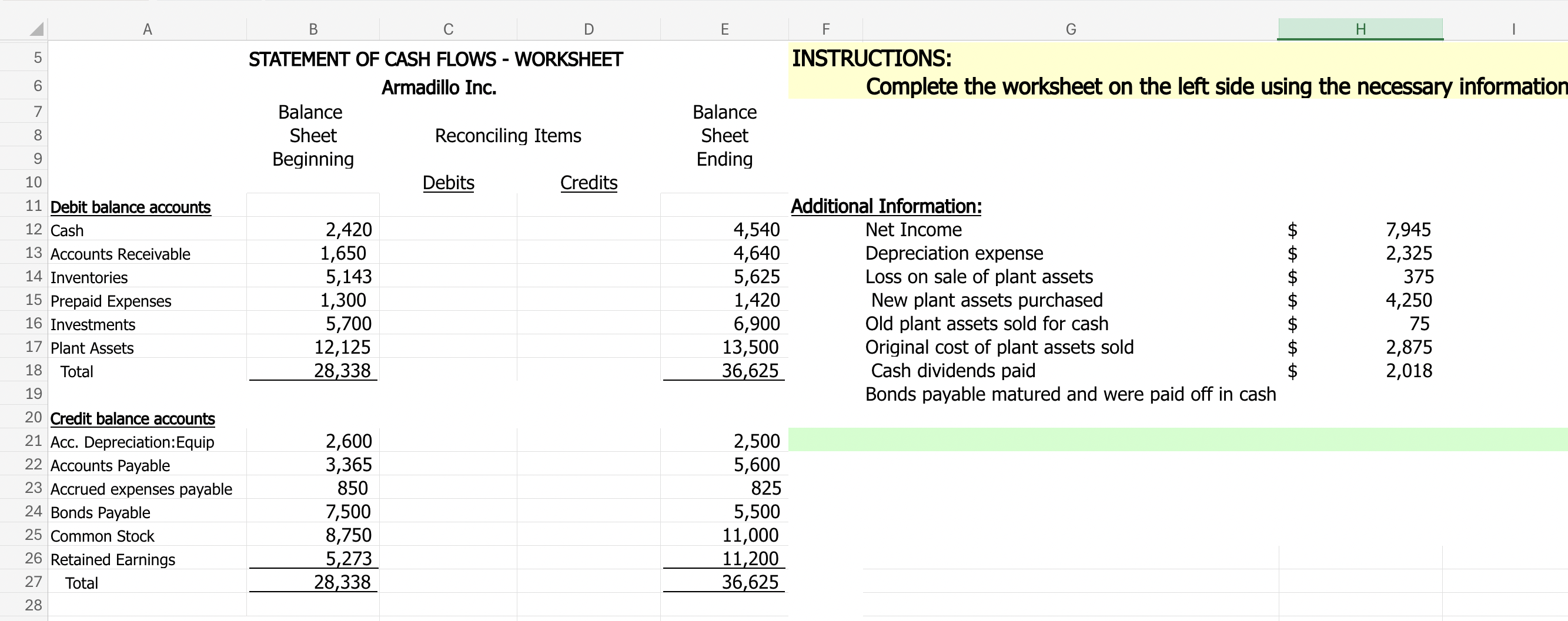This screenshot has width=1568, height=621.
Task: Click the Armadillo Inc. title cell
Action: (438, 87)
